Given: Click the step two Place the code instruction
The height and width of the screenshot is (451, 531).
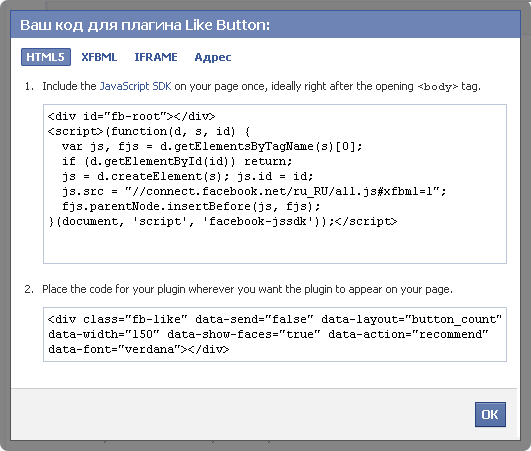Looking at the screenshot, I should [247, 289].
